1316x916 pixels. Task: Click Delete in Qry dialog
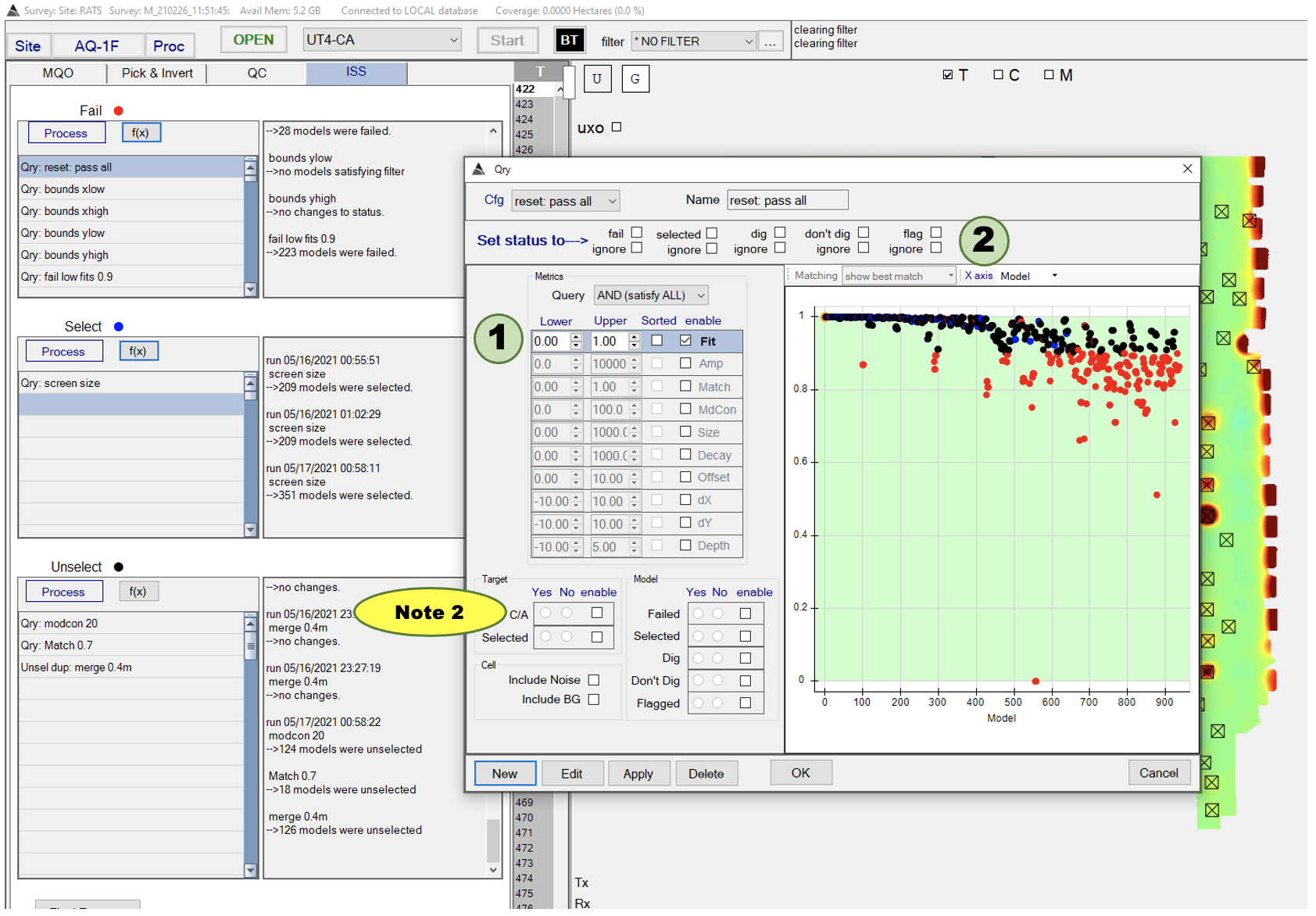click(x=706, y=773)
